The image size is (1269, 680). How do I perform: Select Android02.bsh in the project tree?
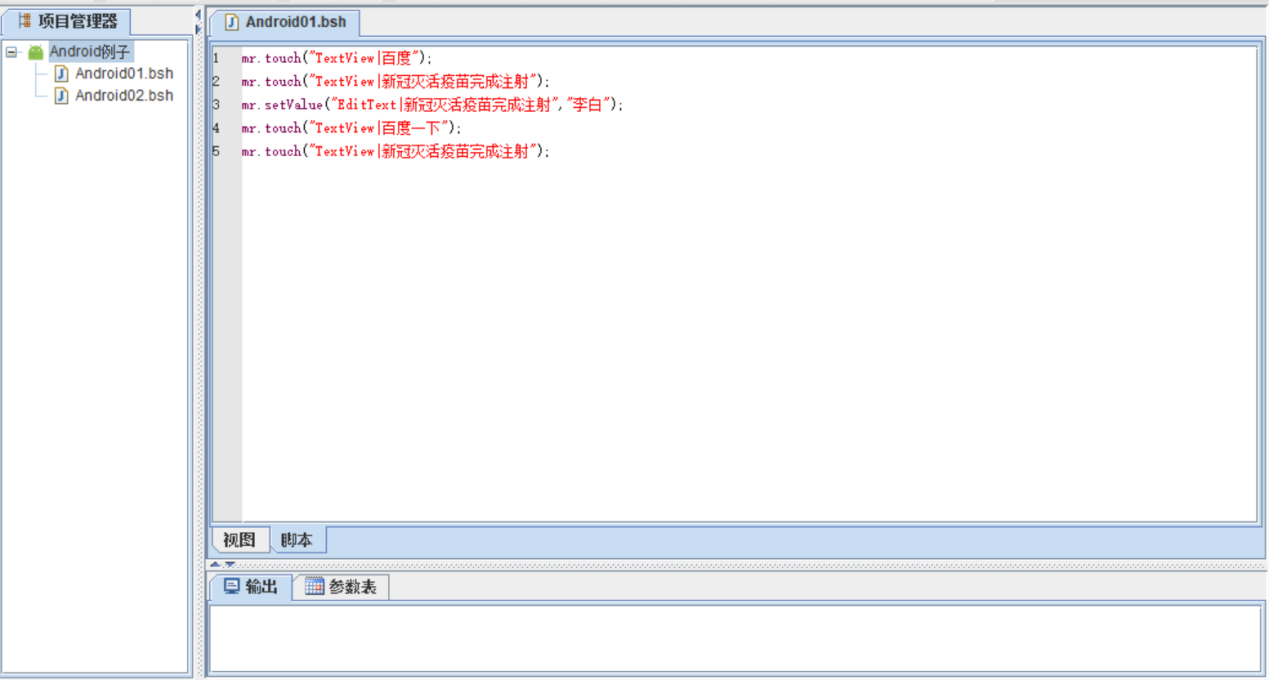click(x=123, y=95)
